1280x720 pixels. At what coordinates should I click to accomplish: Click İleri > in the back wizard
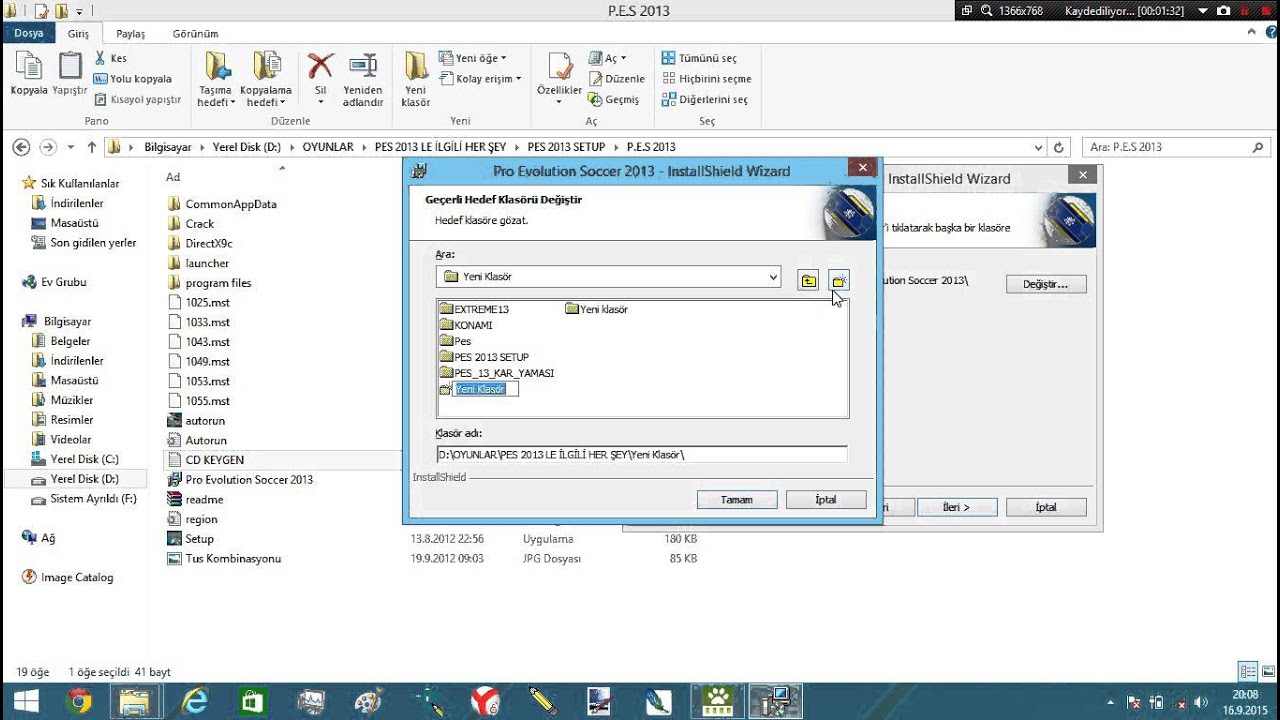pyautogui.click(x=956, y=507)
